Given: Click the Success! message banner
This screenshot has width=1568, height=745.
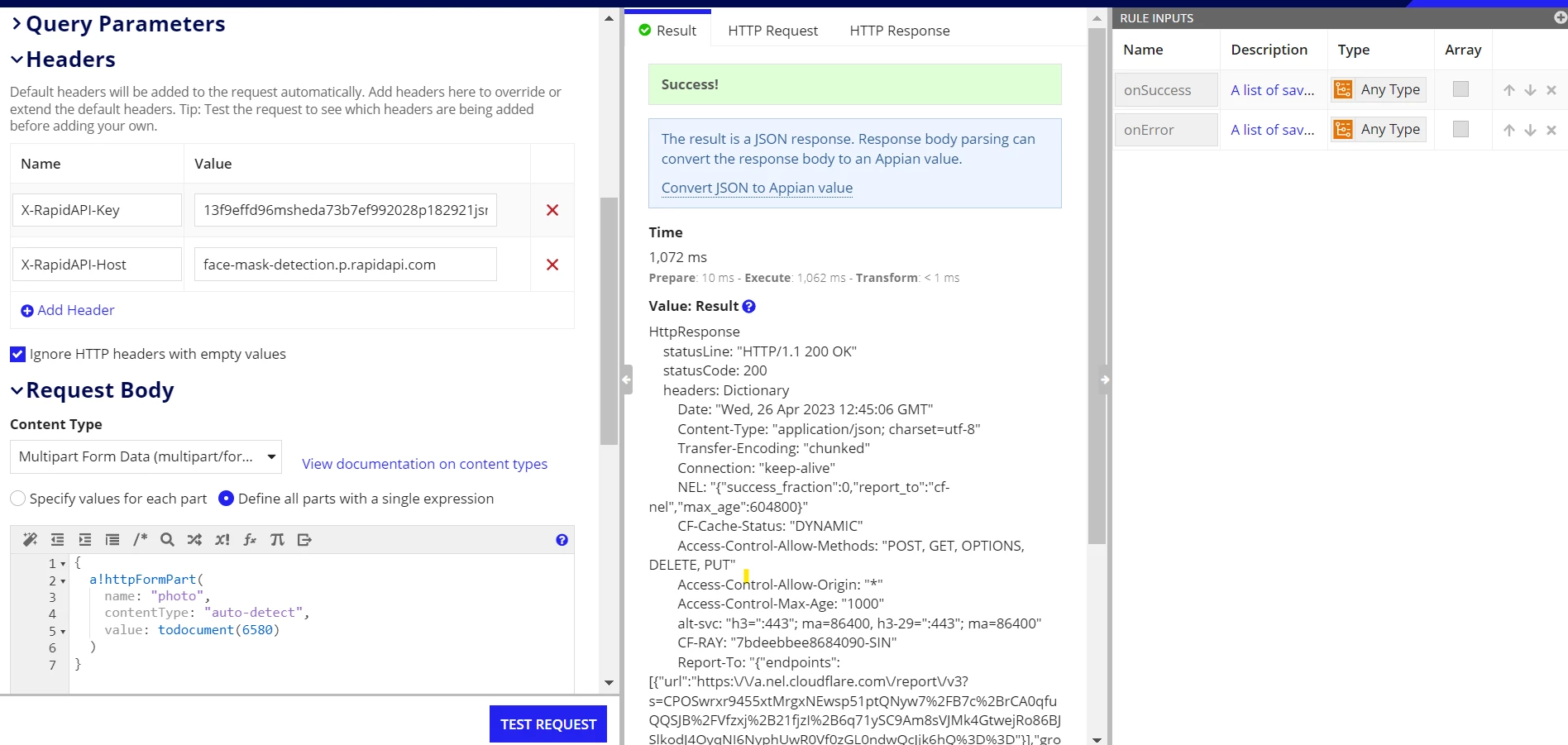Looking at the screenshot, I should coord(854,84).
